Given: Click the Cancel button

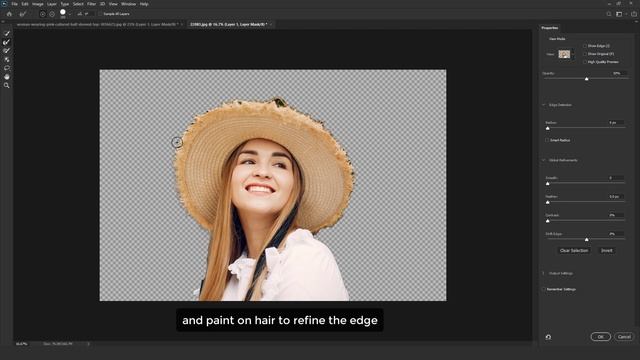Looking at the screenshot, I should [x=624, y=337].
